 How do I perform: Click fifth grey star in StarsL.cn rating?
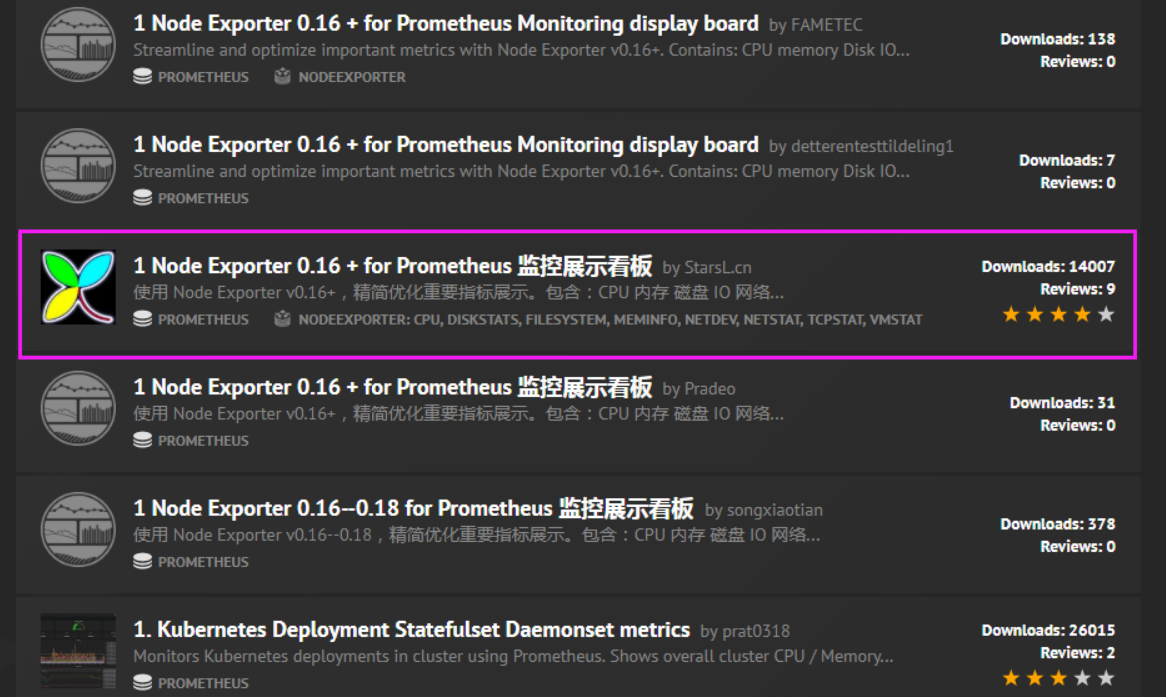[1107, 315]
